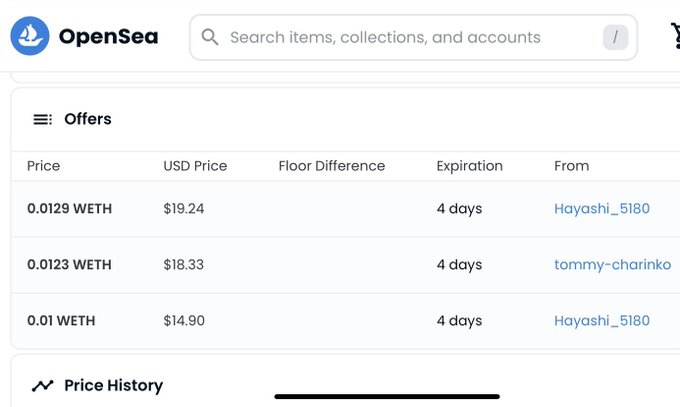680x407 pixels.
Task: Click the Expiration column header
Action: (x=469, y=166)
